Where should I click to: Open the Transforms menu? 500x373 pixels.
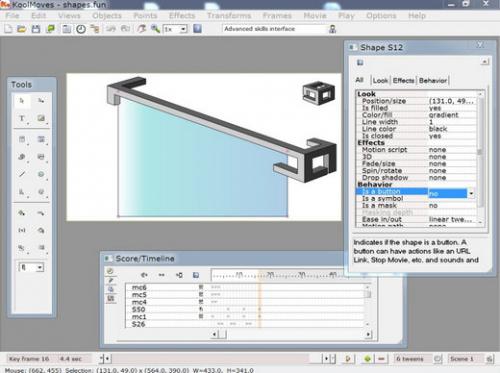[229, 16]
